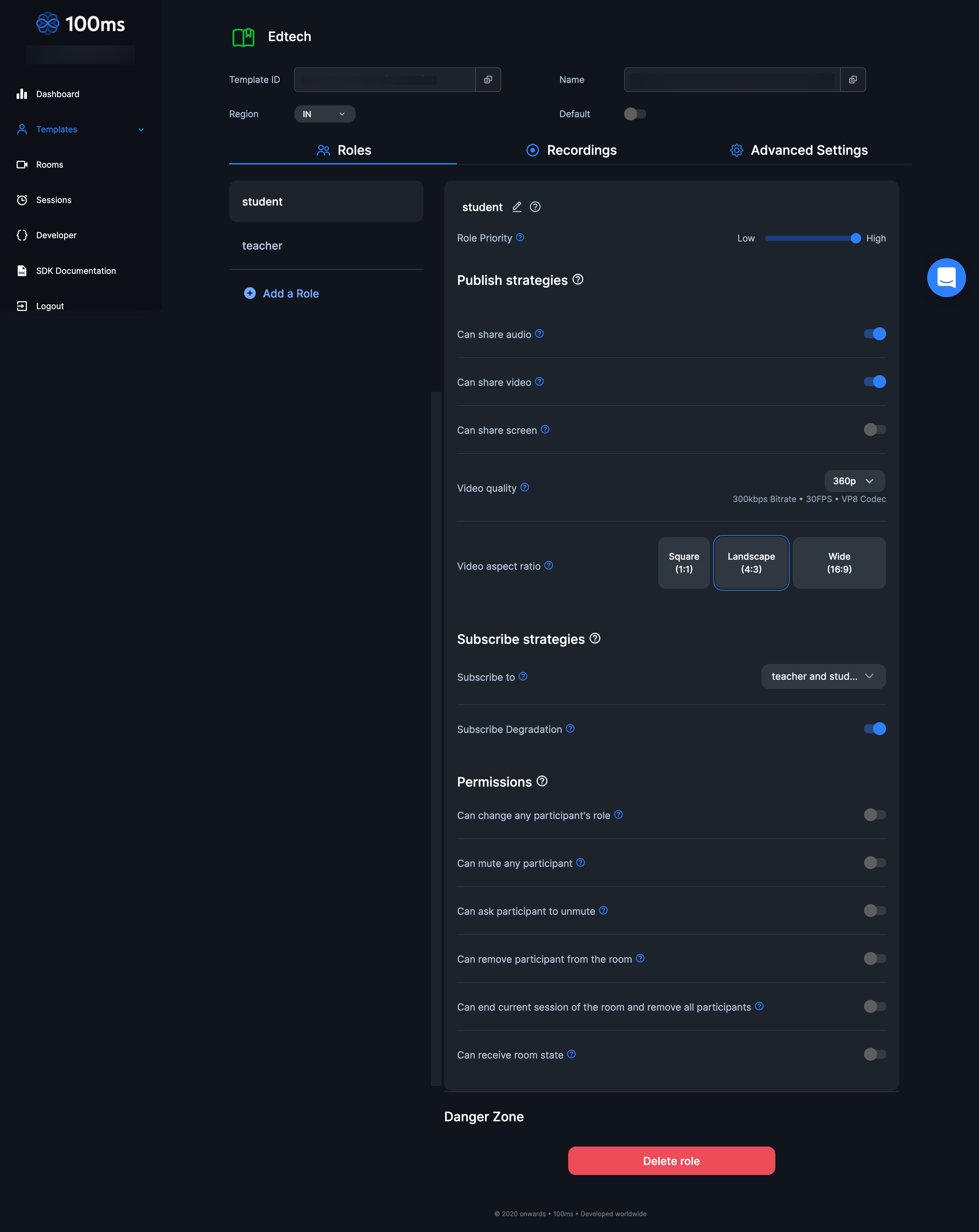Click info icon next to Video quality
This screenshot has width=979, height=1232.
tap(525, 487)
